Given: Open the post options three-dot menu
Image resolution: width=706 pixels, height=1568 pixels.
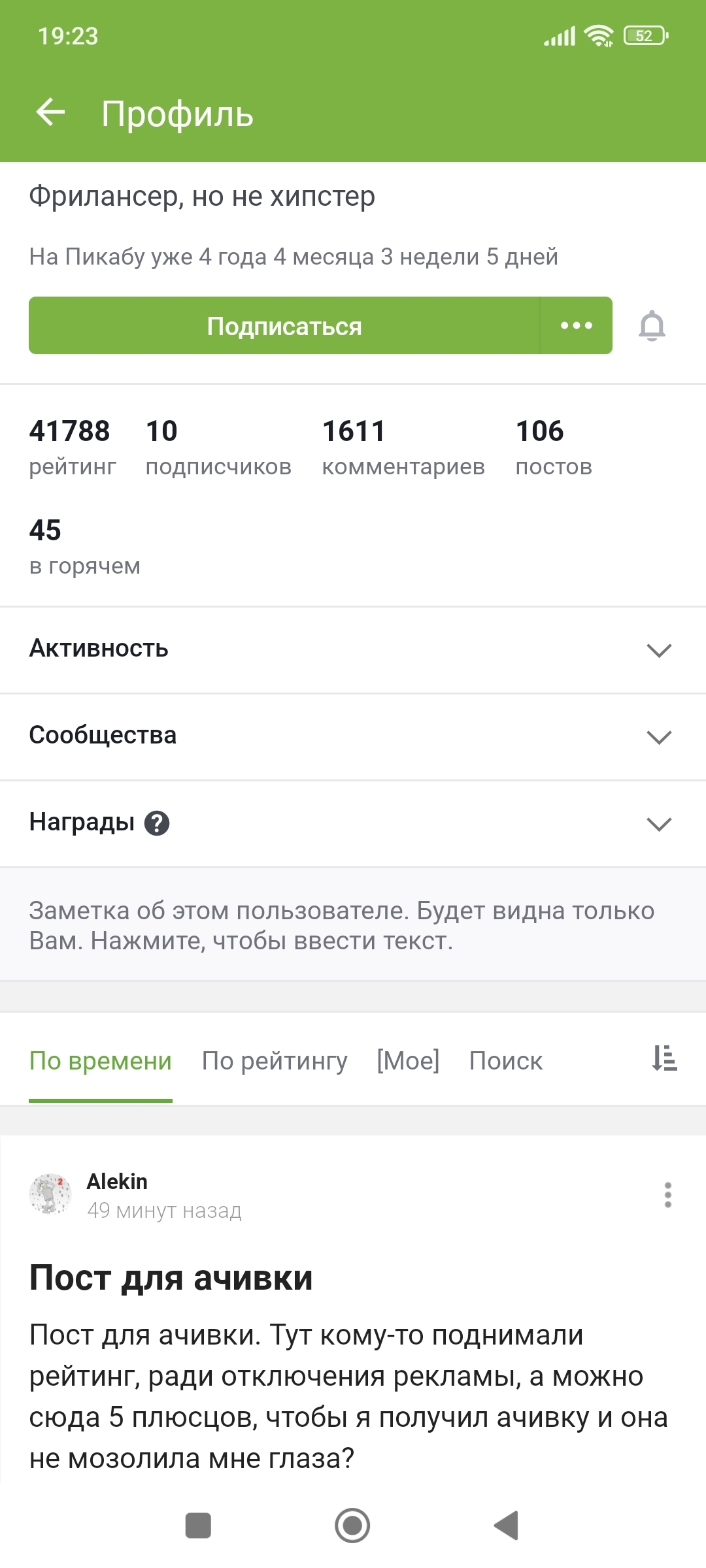Looking at the screenshot, I should click(667, 1195).
